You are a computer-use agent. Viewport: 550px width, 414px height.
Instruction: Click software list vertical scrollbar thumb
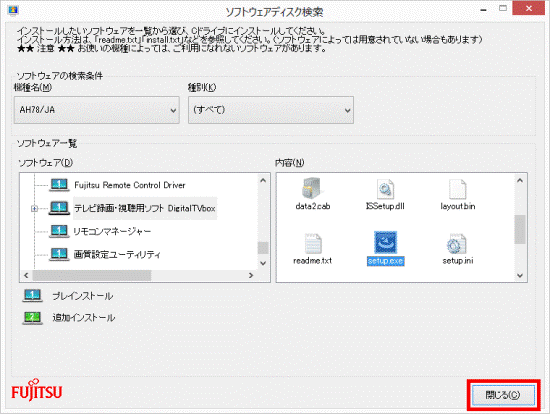[x=263, y=248]
